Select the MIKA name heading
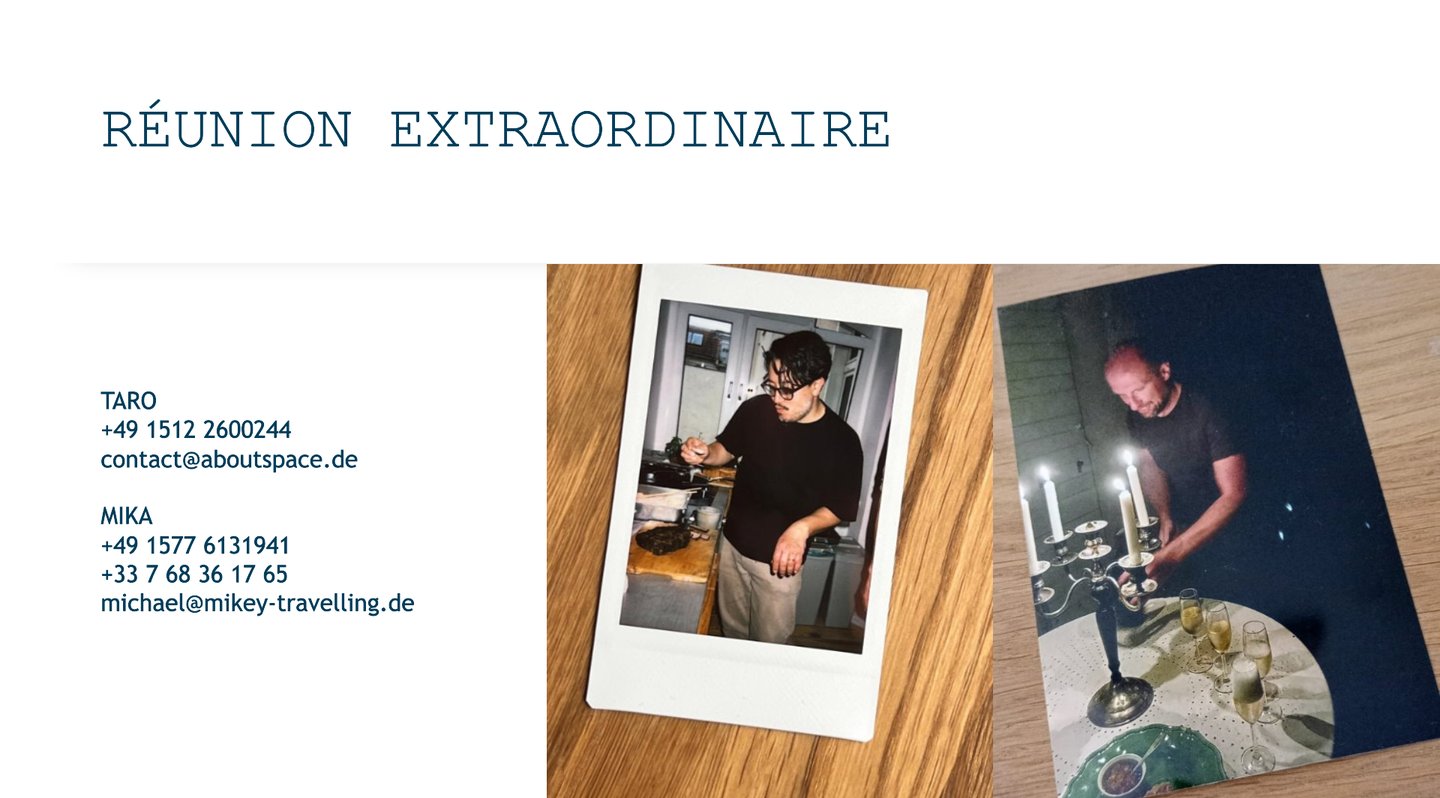1440x798 pixels. coord(126,517)
